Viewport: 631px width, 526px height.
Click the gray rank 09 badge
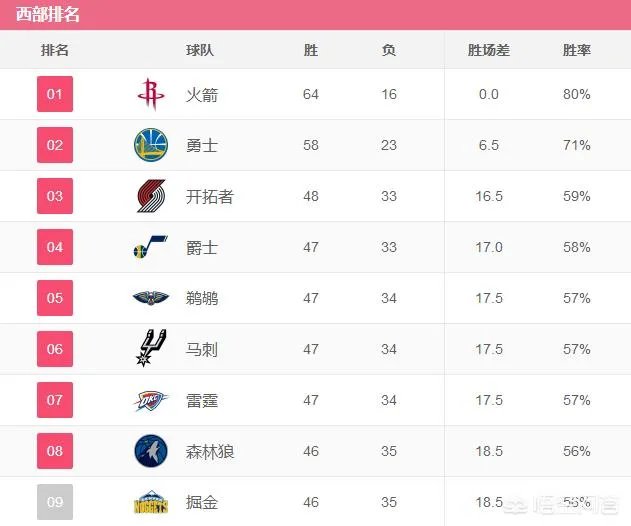click(54, 502)
